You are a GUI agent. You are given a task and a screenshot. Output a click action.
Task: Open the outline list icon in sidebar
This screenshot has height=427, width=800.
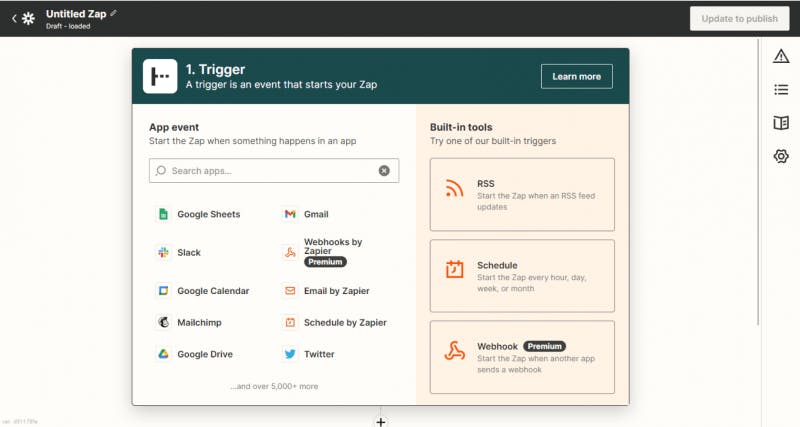(x=781, y=90)
